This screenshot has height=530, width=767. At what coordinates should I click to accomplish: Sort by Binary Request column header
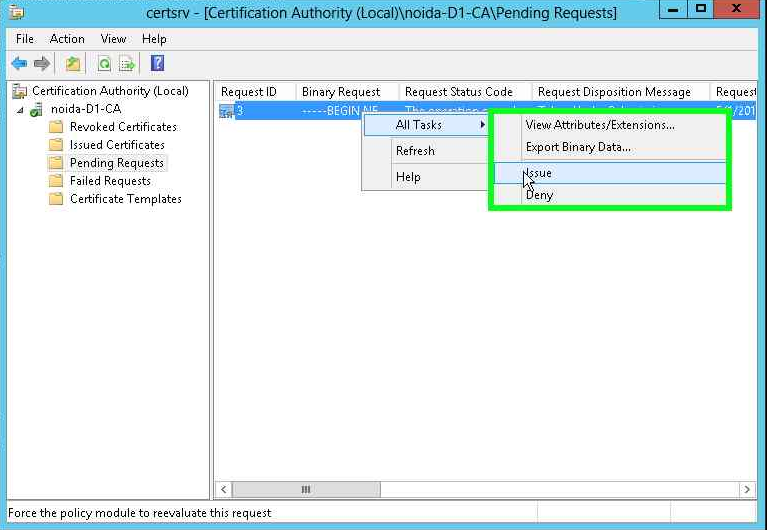(347, 92)
